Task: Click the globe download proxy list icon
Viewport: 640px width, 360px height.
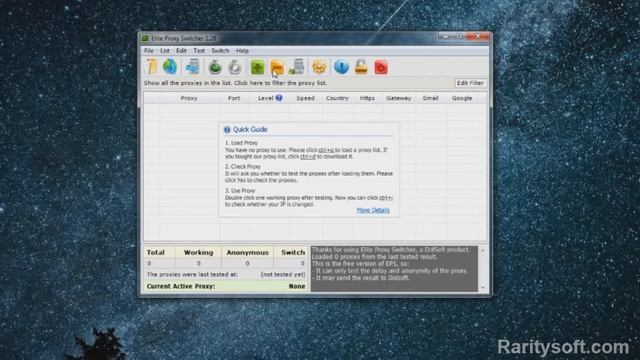Action: [x=170, y=67]
